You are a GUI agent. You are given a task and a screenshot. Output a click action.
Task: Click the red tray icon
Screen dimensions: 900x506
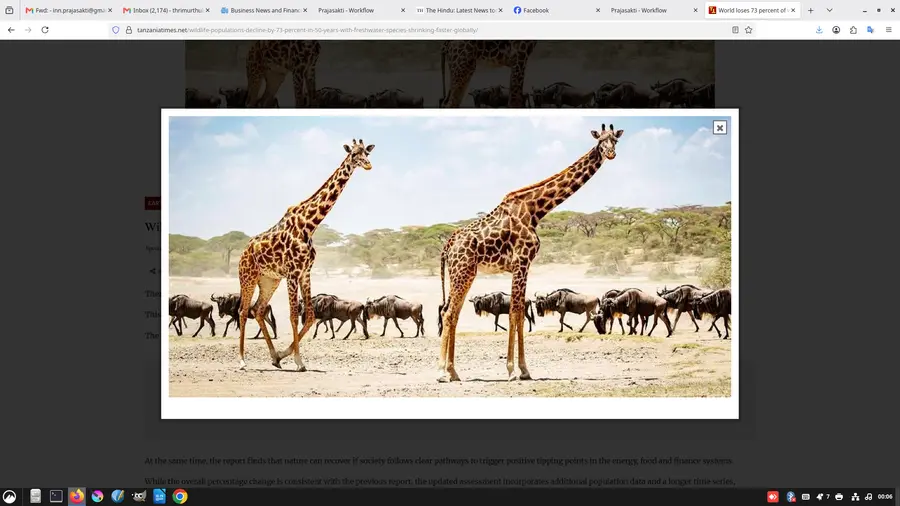(773, 497)
